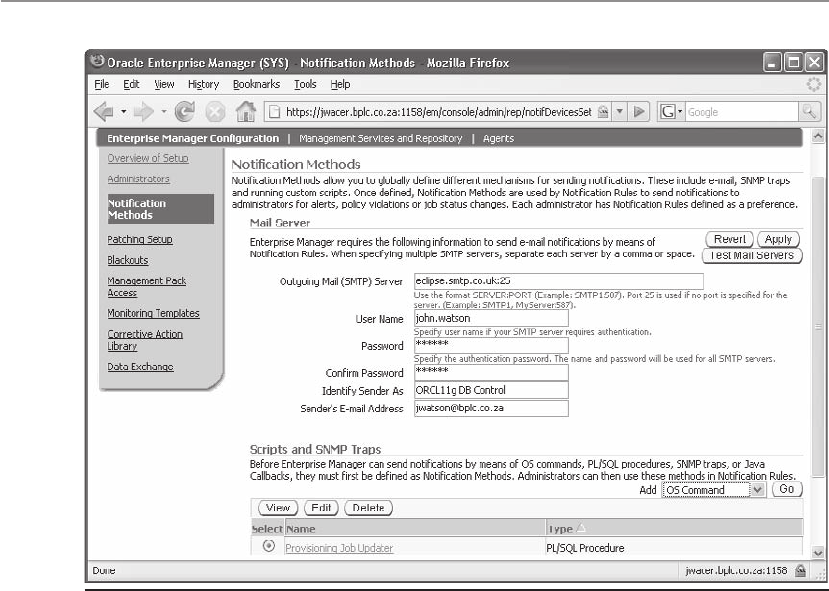The width and height of the screenshot is (829, 591).
Task: Click the Edit button above the table
Action: (x=321, y=508)
